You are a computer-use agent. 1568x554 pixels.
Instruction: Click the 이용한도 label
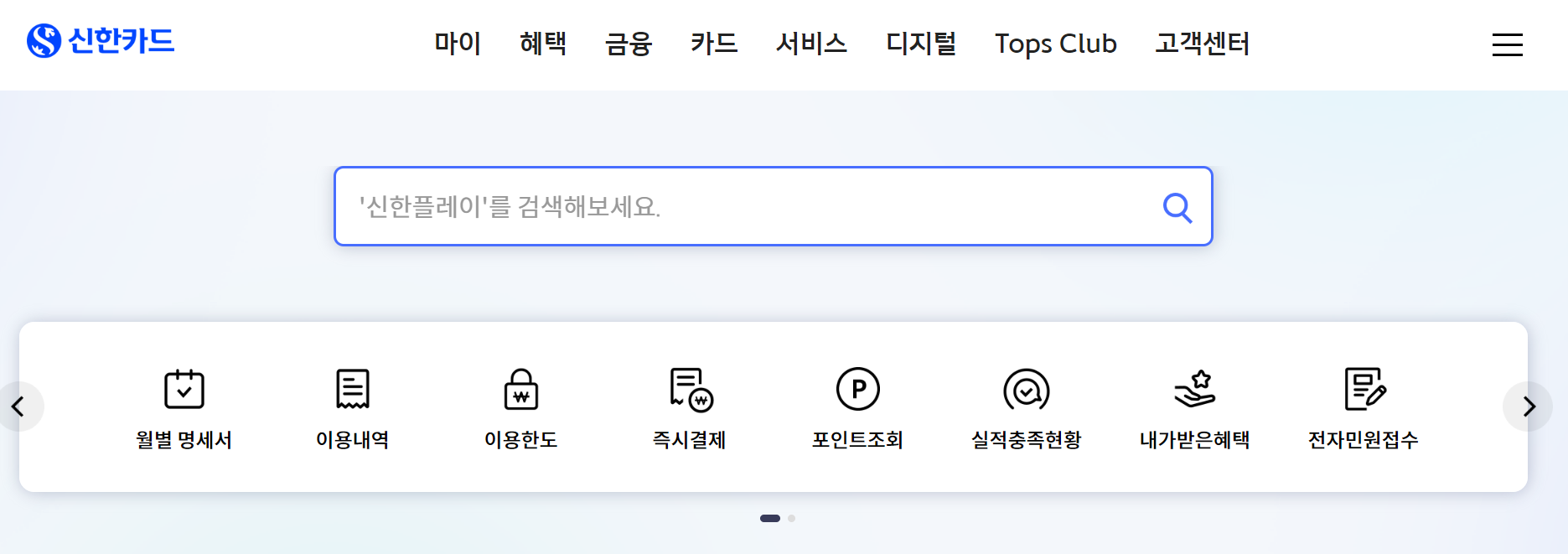coord(521,440)
